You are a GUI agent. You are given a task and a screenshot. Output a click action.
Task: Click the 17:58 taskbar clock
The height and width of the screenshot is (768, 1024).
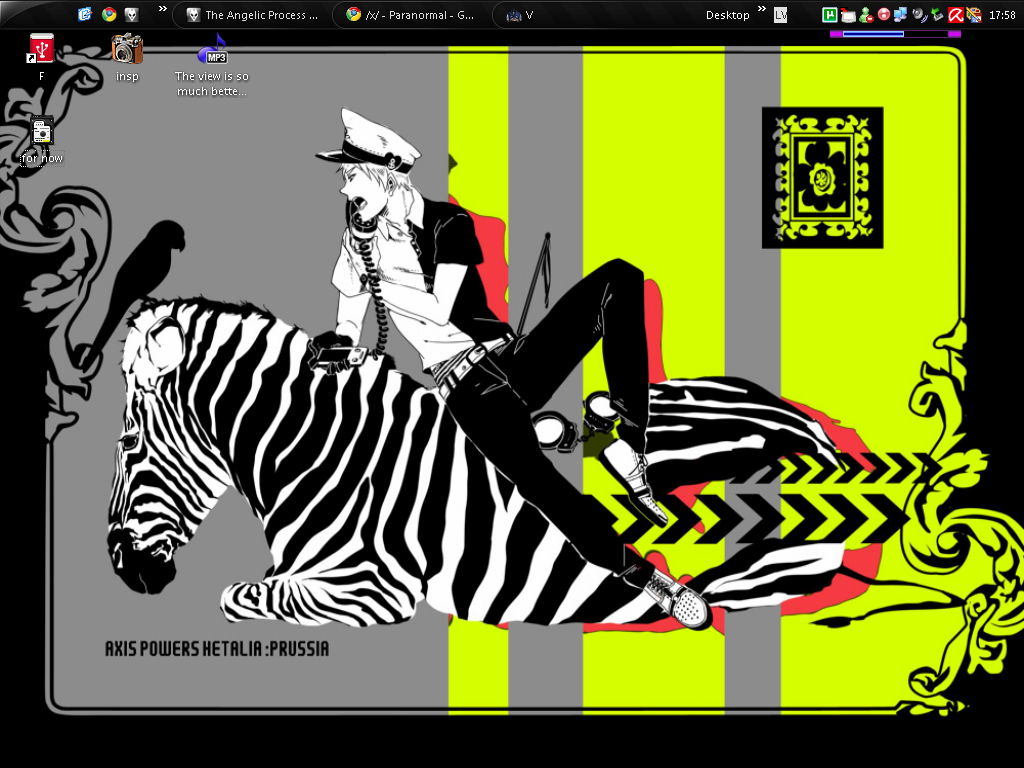(1002, 15)
